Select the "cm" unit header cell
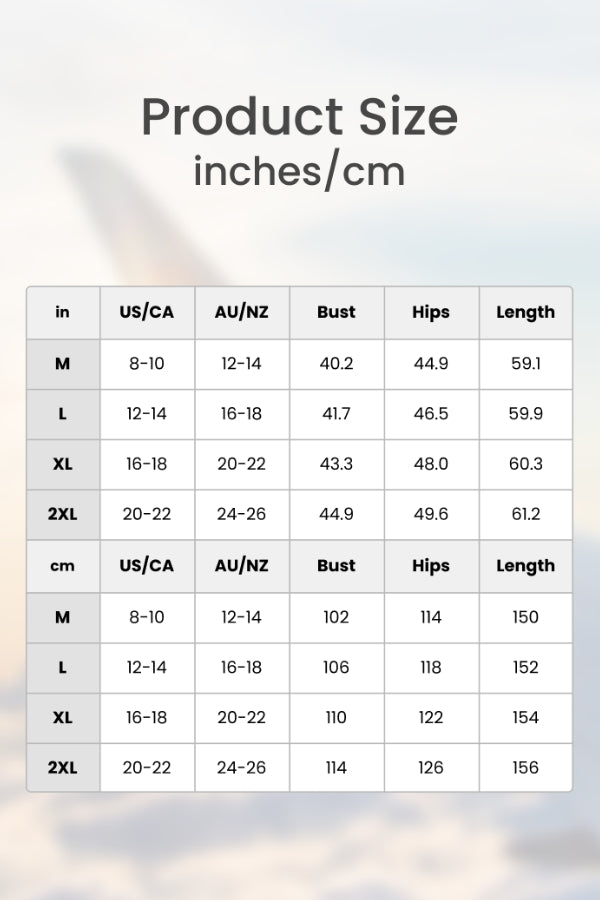This screenshot has height=900, width=600. pyautogui.click(x=63, y=566)
